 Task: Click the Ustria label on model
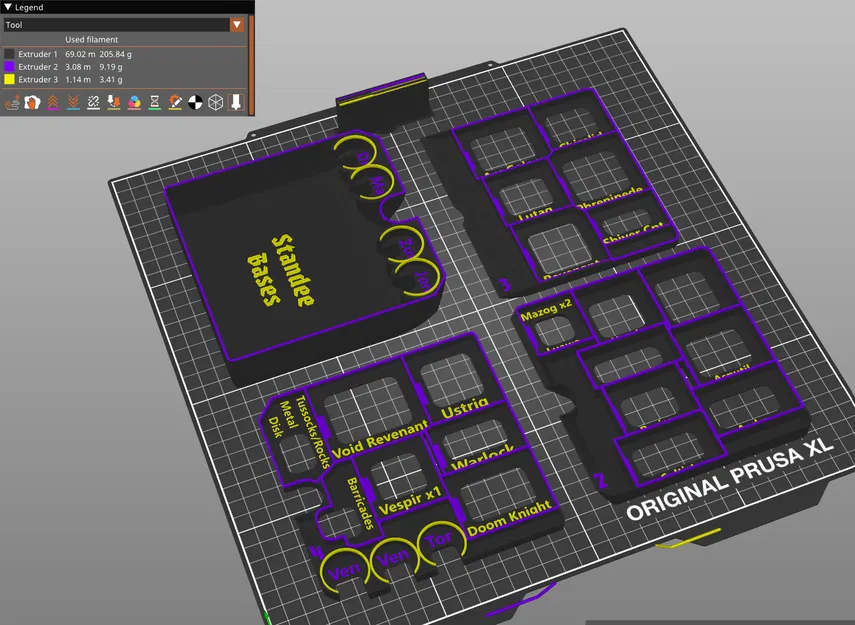click(x=465, y=407)
